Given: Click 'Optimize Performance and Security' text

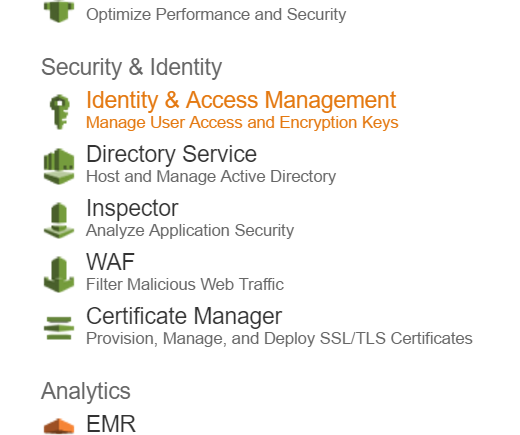Looking at the screenshot, I should coord(216,14).
